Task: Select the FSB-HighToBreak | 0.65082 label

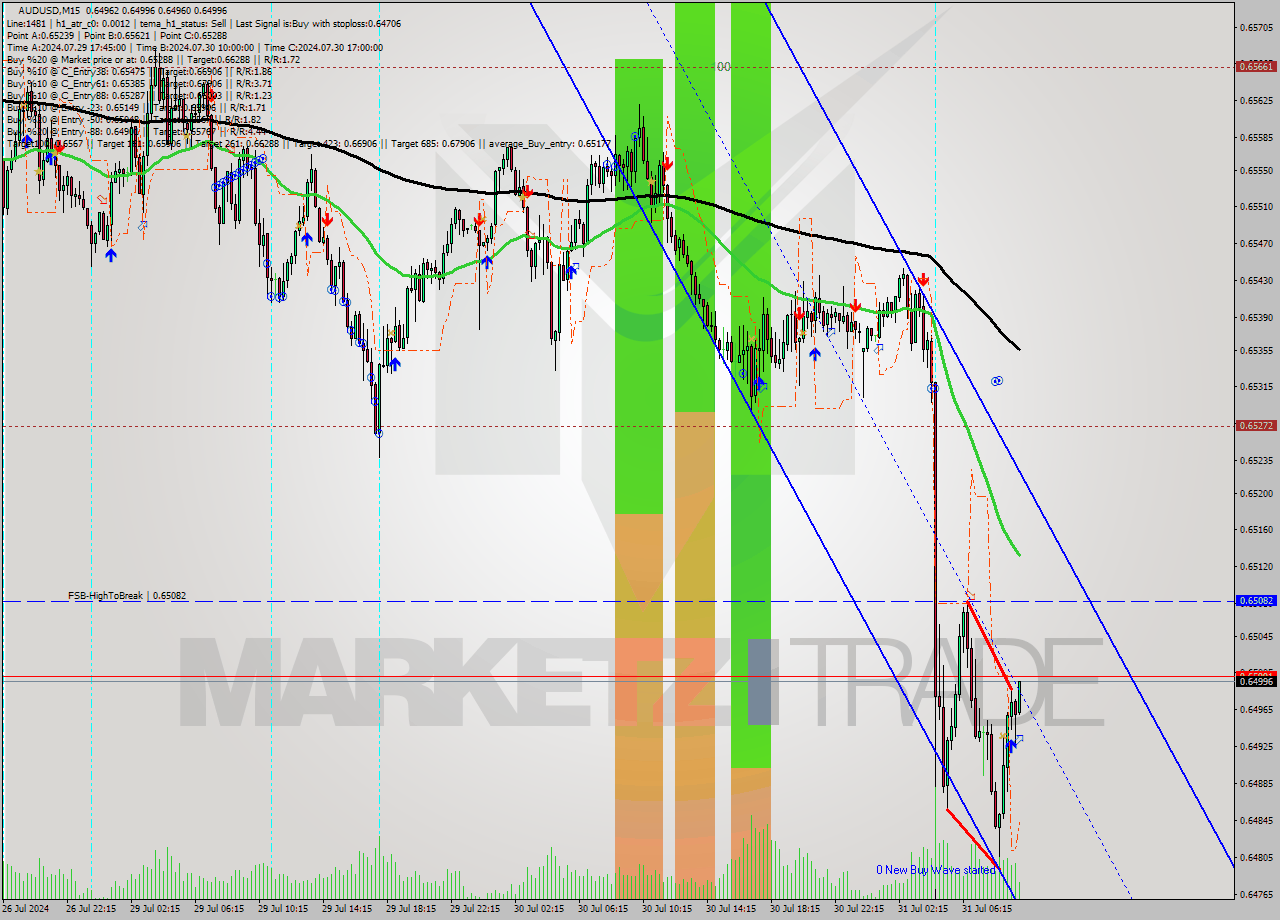Action: pos(127,596)
